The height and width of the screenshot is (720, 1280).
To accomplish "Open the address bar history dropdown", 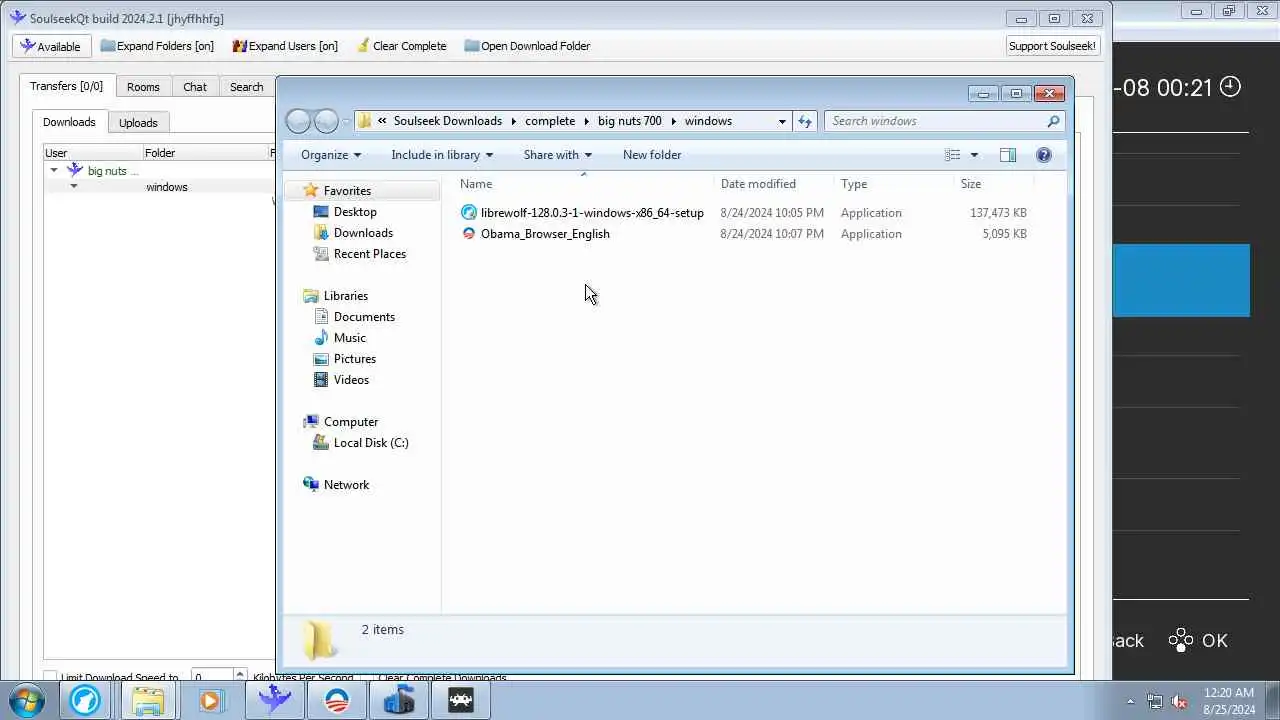I will pyautogui.click(x=782, y=121).
